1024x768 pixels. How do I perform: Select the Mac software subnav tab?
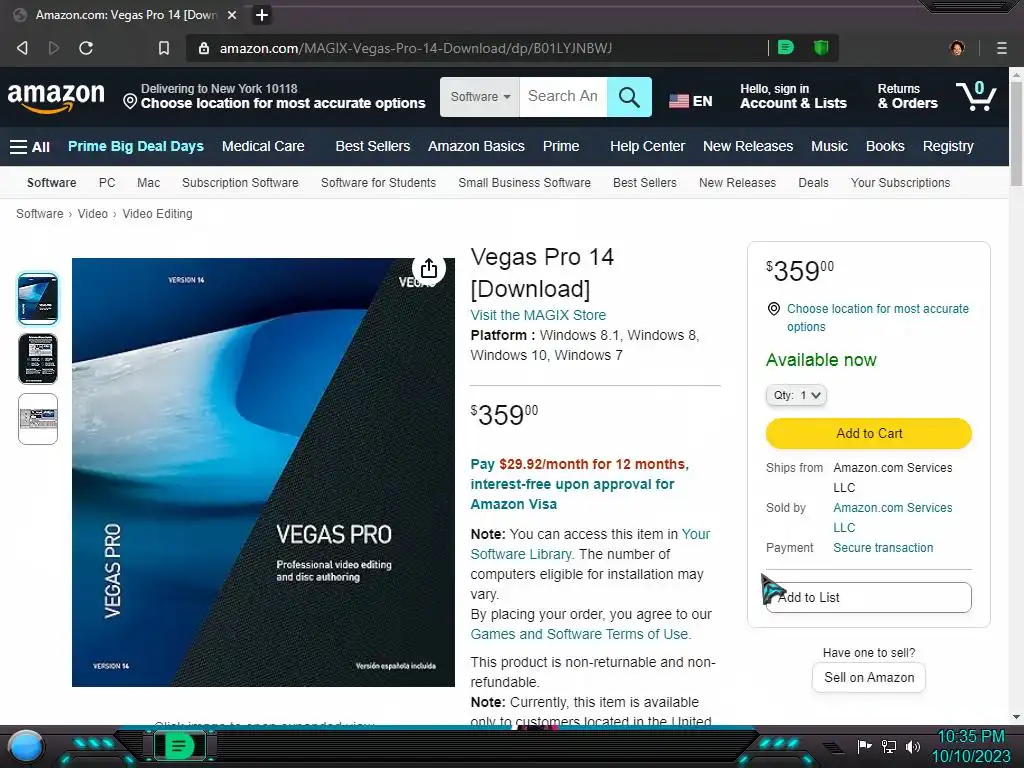148,183
